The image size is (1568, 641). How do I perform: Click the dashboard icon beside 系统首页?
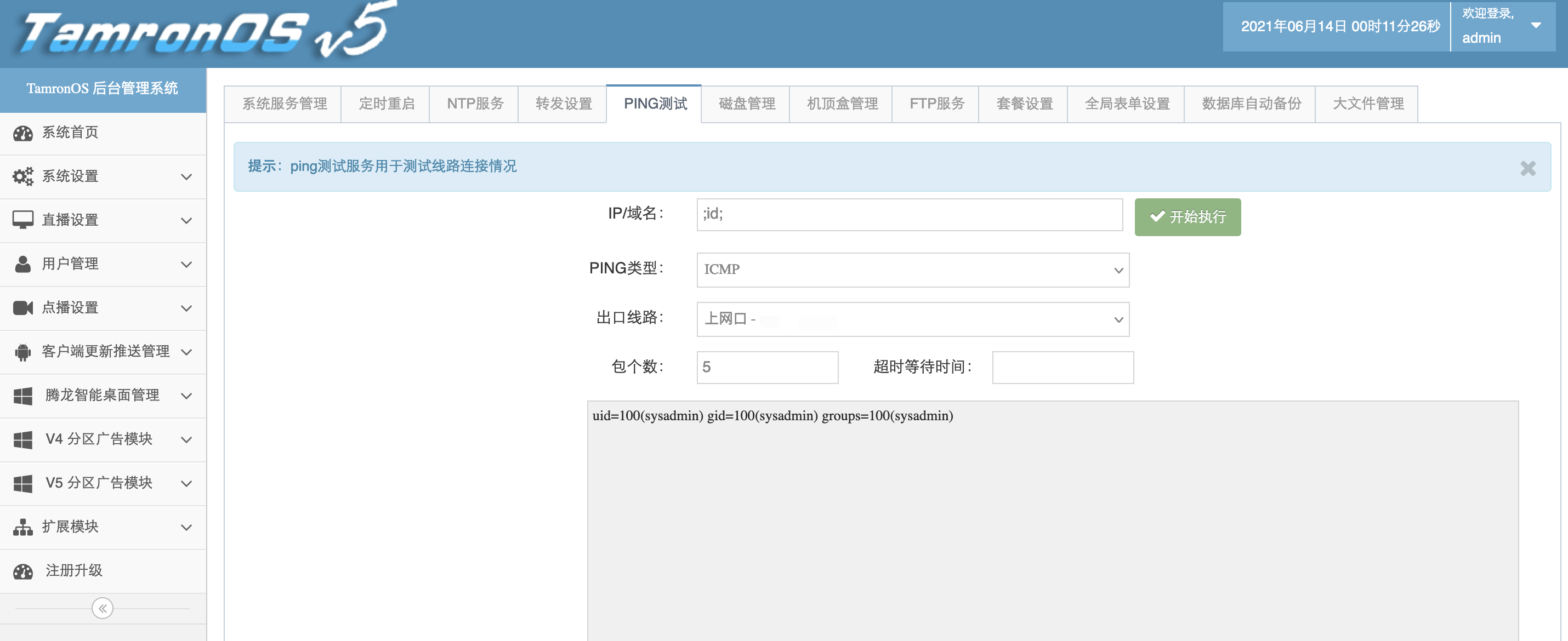(x=23, y=133)
